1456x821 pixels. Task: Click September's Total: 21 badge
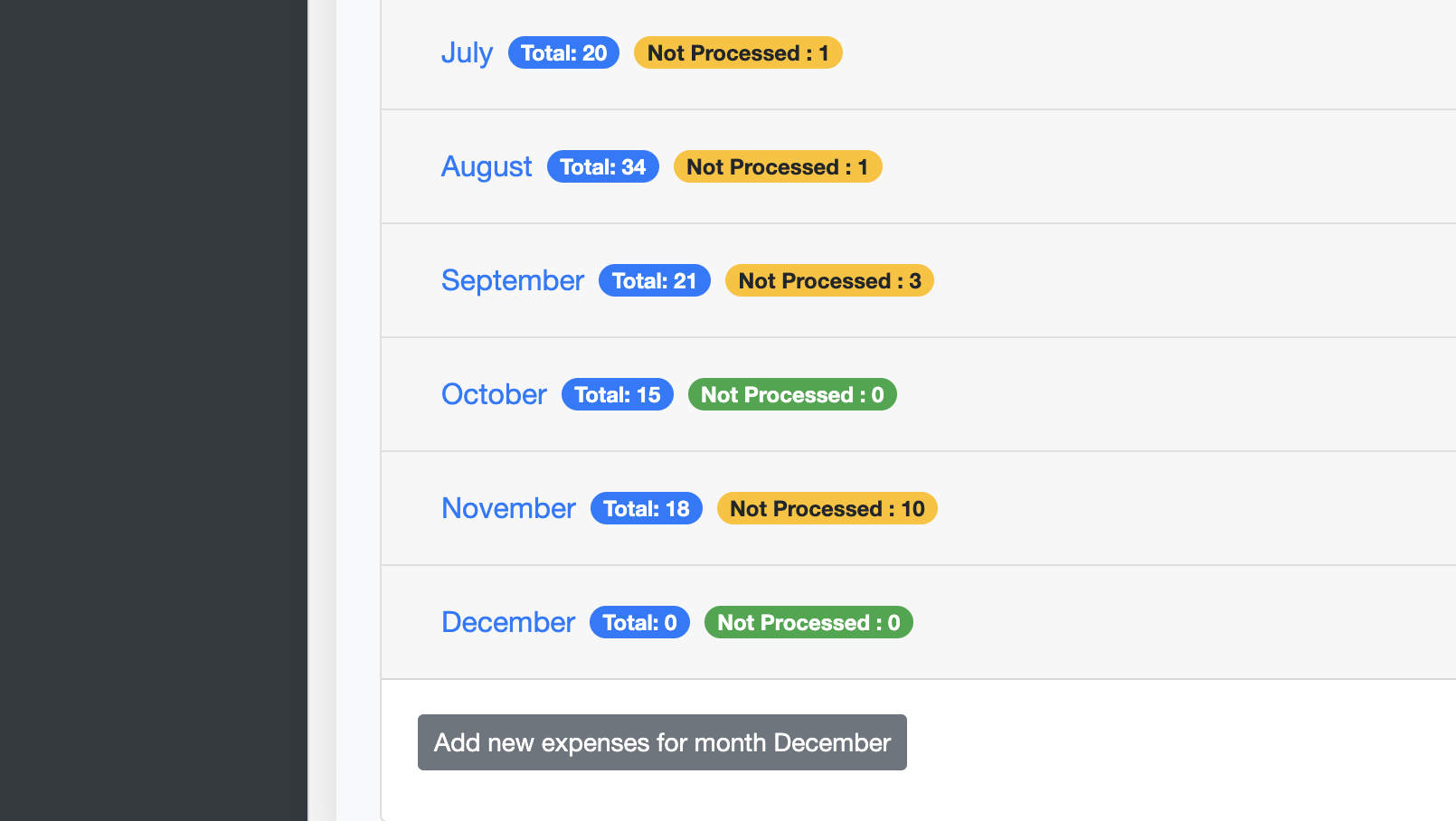(x=654, y=281)
